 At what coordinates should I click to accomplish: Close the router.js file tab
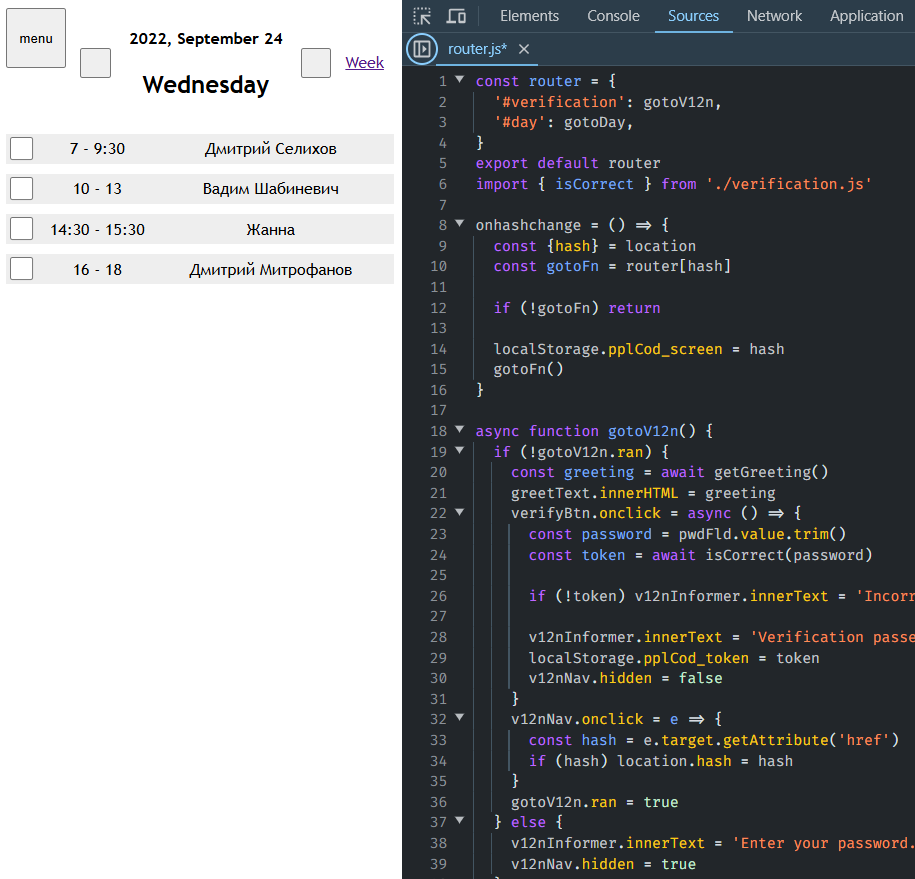click(x=524, y=49)
